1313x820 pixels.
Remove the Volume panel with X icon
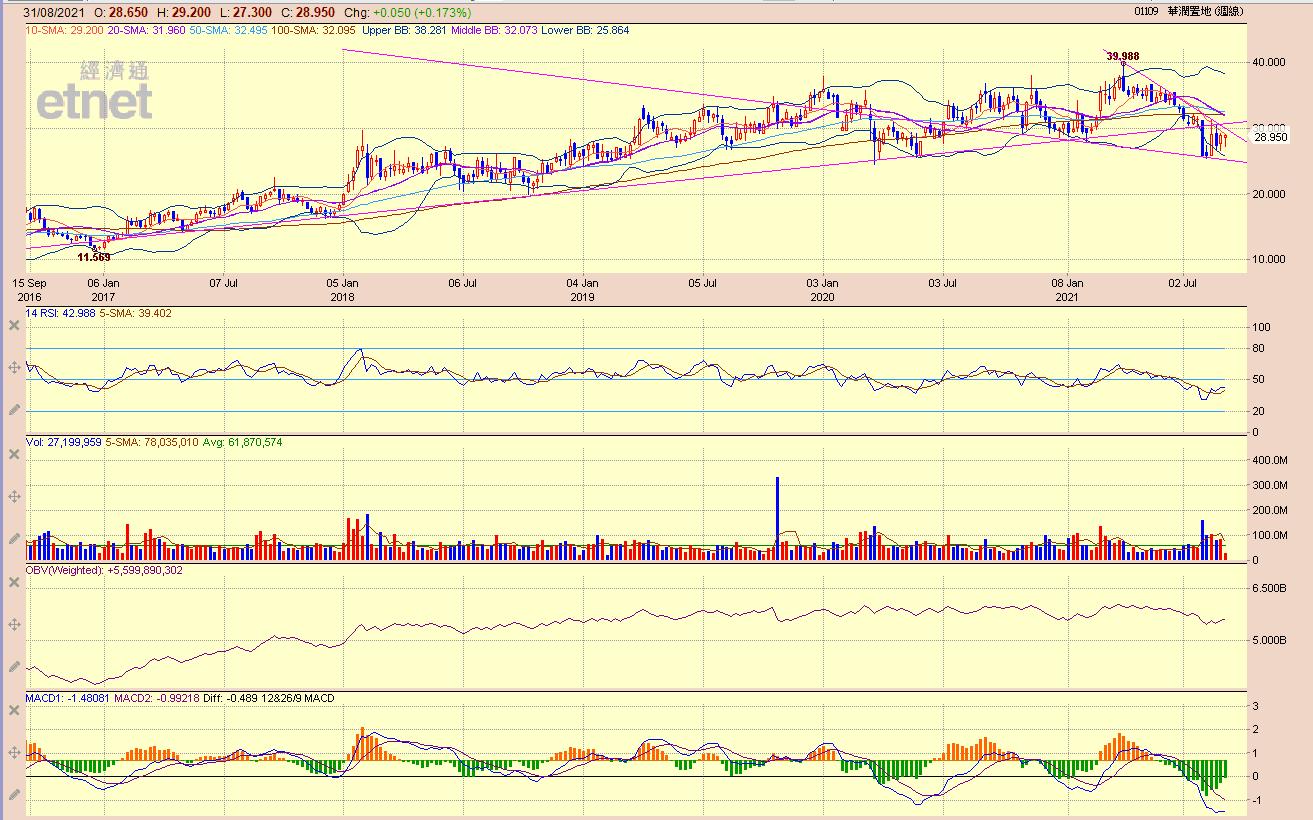tap(14, 454)
